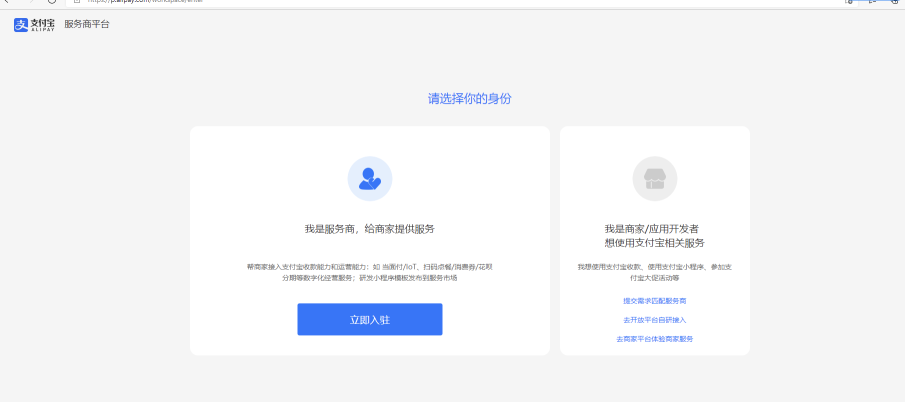Click the Alipay 支付宝 logo
905x402 pixels.
35,25
